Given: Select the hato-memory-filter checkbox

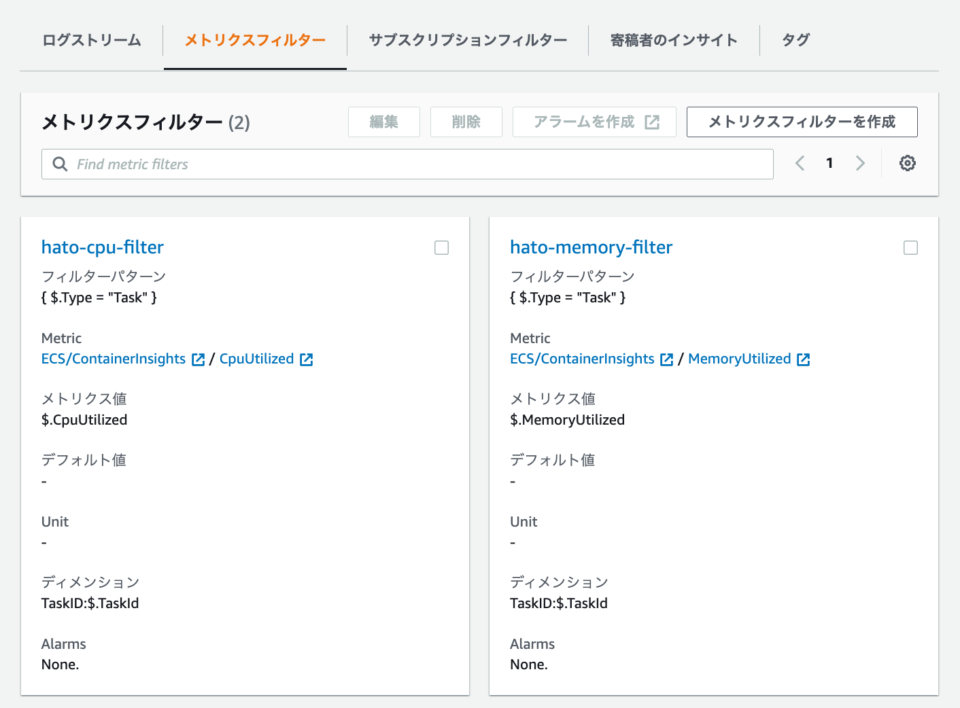Looking at the screenshot, I should pyautogui.click(x=911, y=247).
